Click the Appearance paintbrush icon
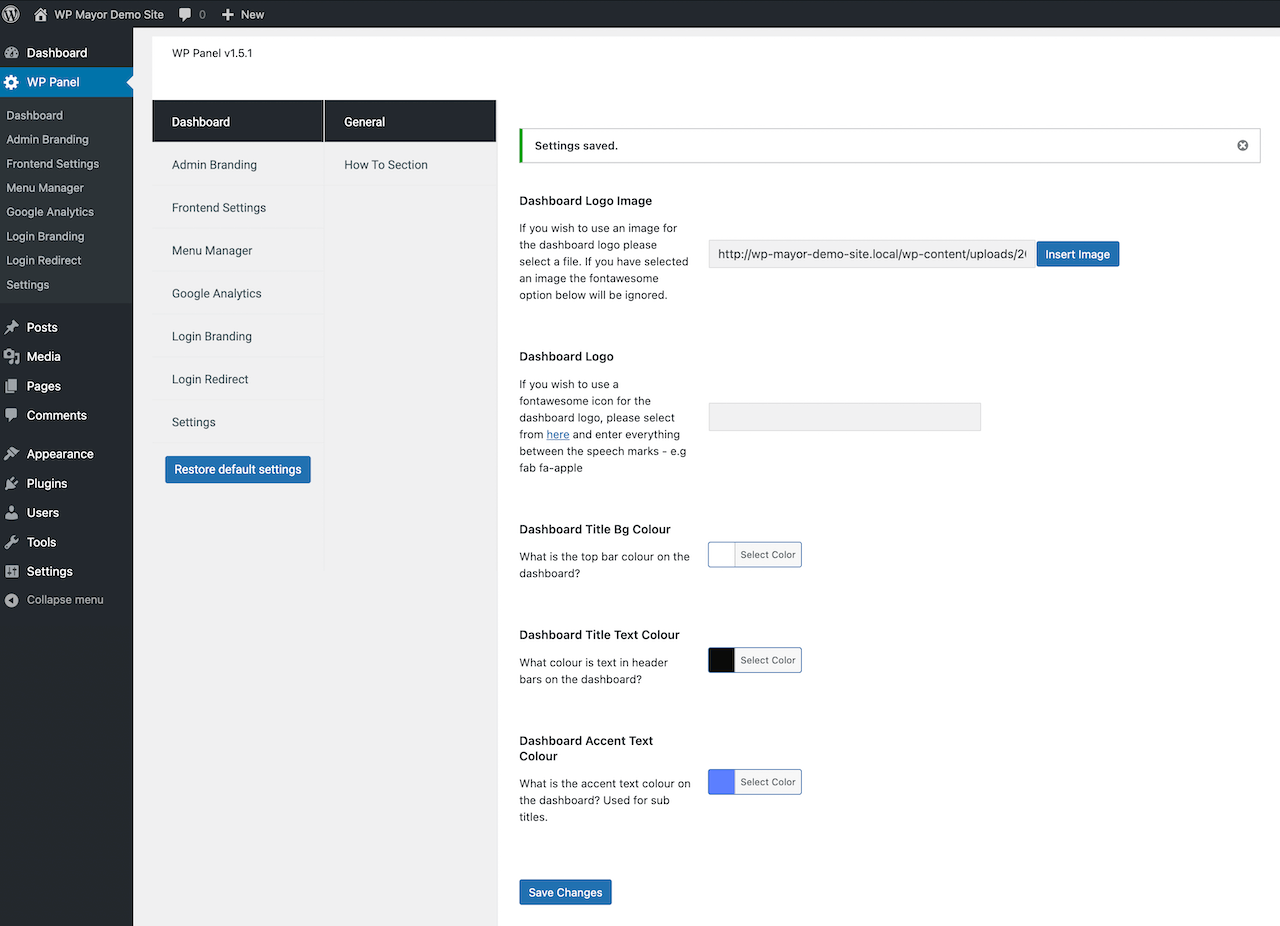Screen dimensions: 1280x926 pyautogui.click(x=12, y=454)
